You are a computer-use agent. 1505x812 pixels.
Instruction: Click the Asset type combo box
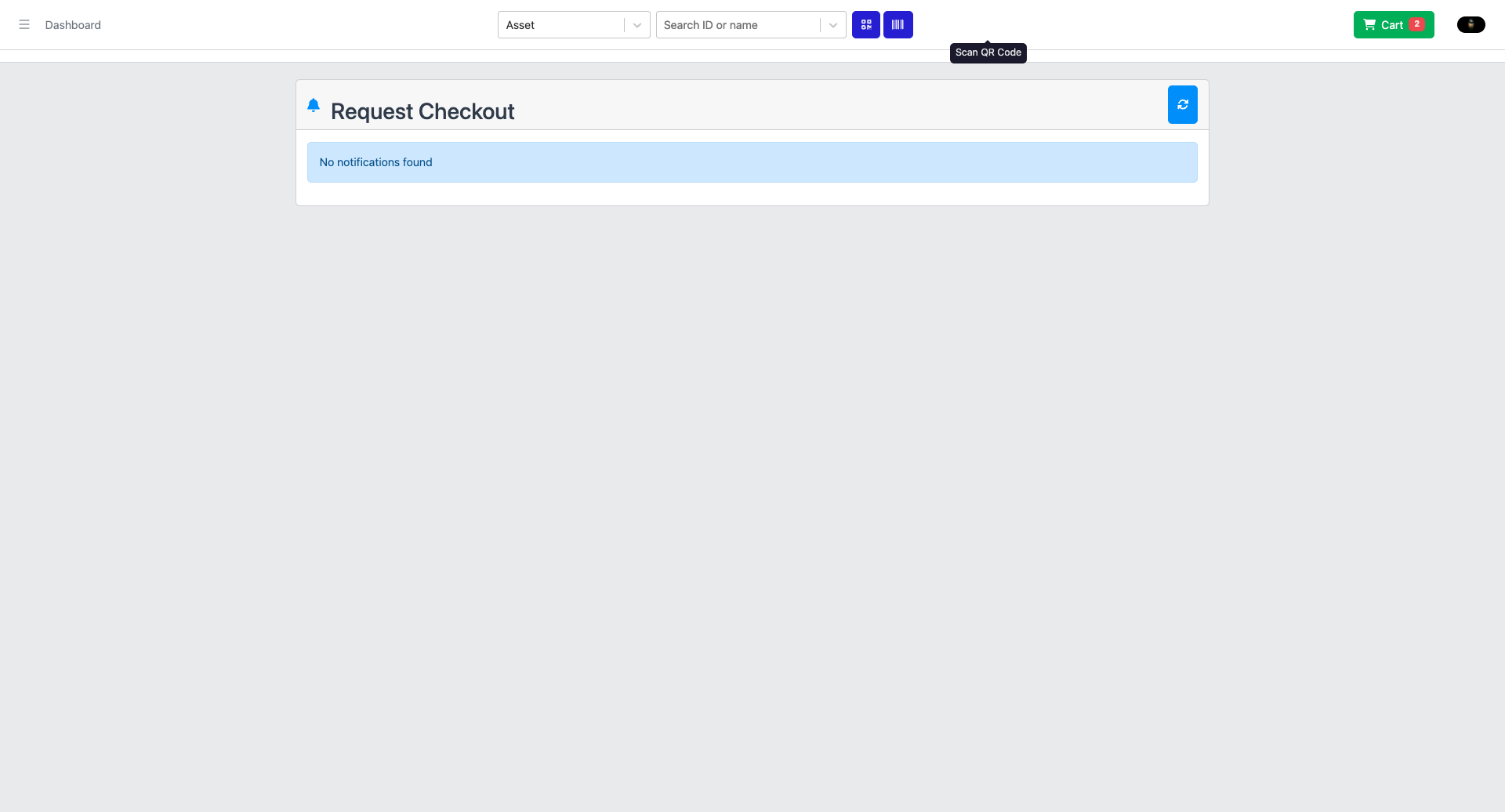coord(562,25)
